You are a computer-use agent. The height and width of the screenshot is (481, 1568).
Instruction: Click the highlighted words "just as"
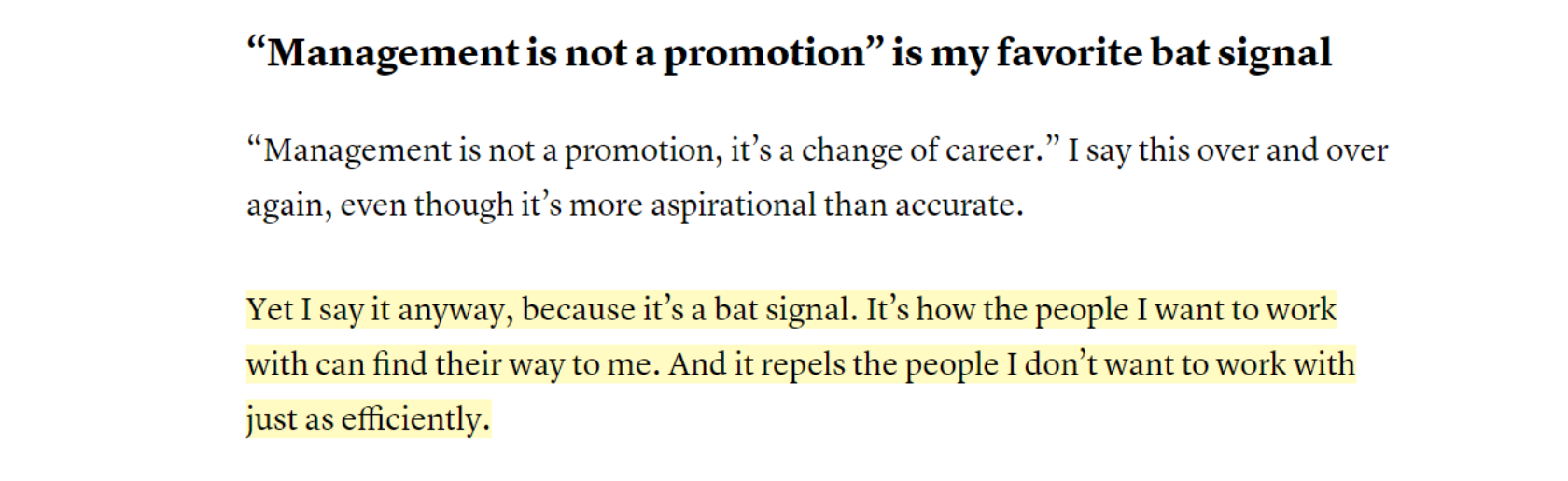point(290,419)
